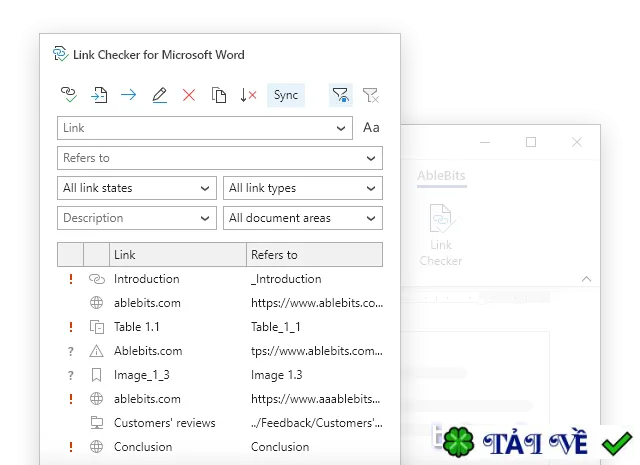The height and width of the screenshot is (465, 640).
Task: Click the warning triangle beside Ablebits.com
Action: [x=96, y=351]
